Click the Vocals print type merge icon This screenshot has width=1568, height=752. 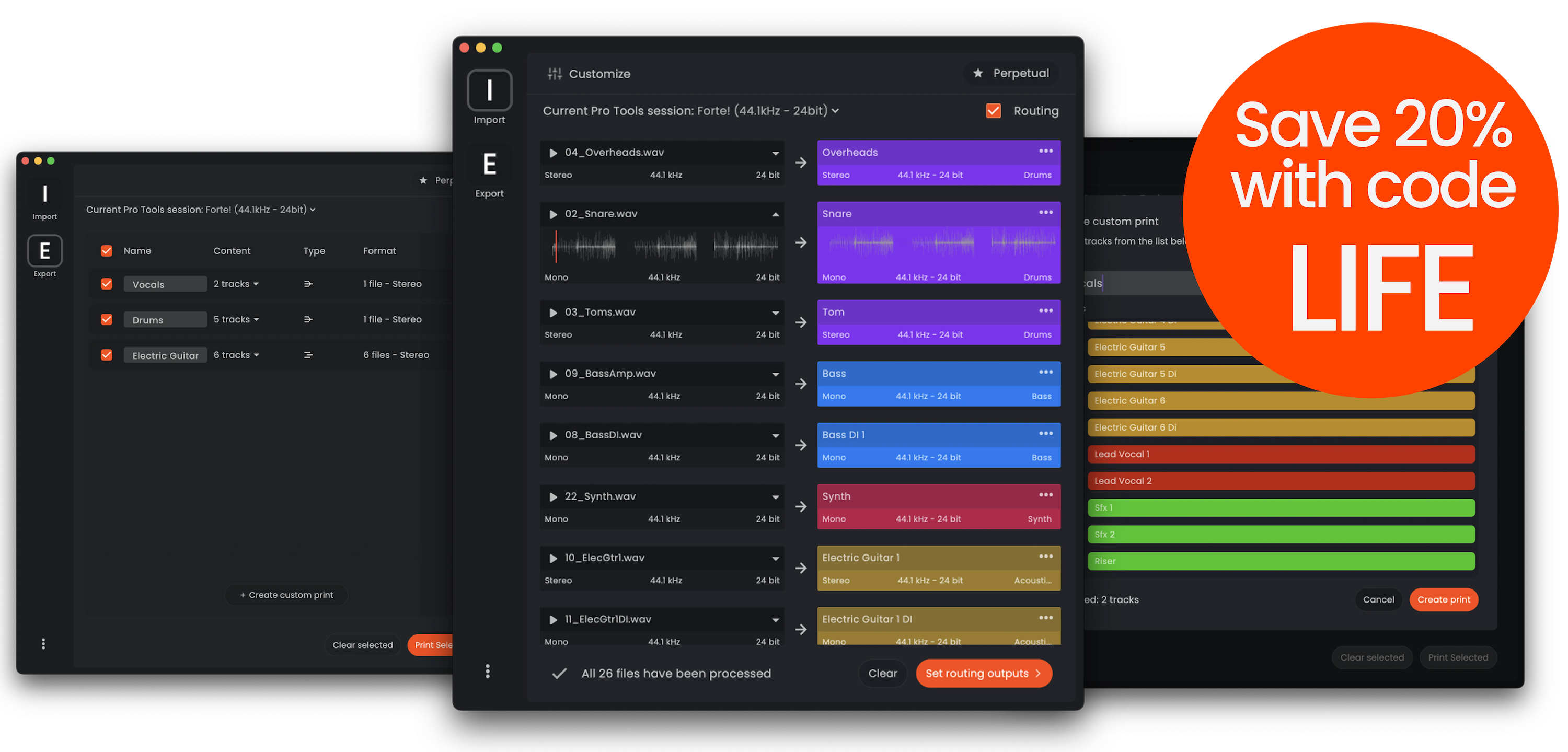308,284
